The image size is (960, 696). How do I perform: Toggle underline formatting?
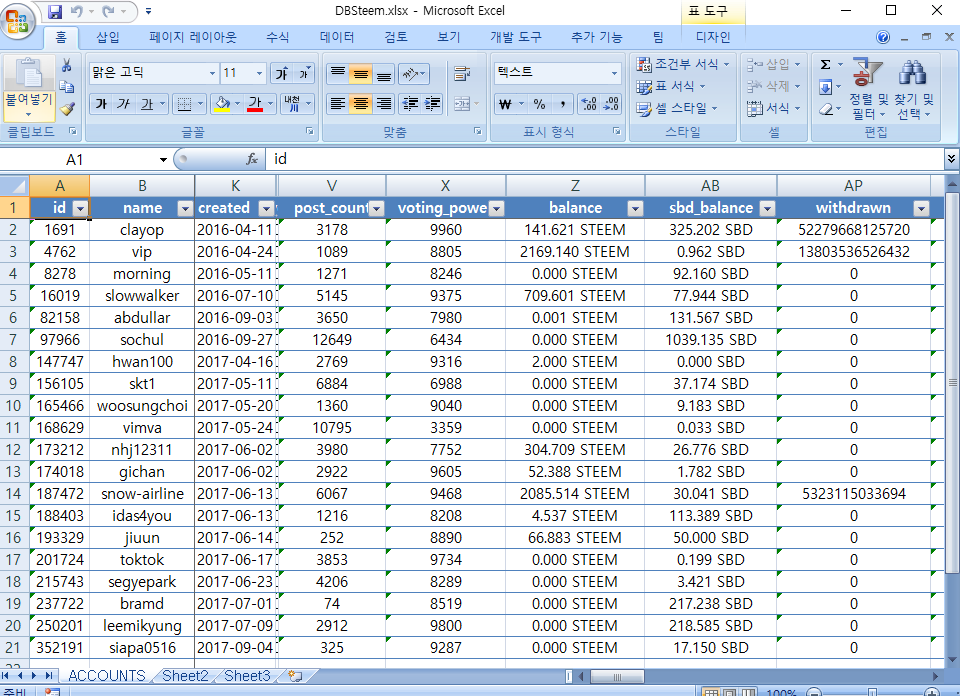(147, 104)
